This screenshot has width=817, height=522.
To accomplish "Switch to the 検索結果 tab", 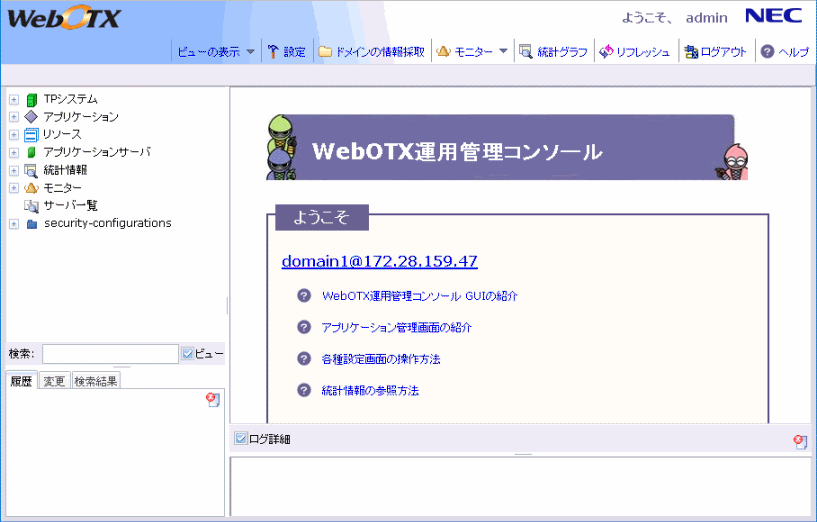I will pyautogui.click(x=96, y=381).
